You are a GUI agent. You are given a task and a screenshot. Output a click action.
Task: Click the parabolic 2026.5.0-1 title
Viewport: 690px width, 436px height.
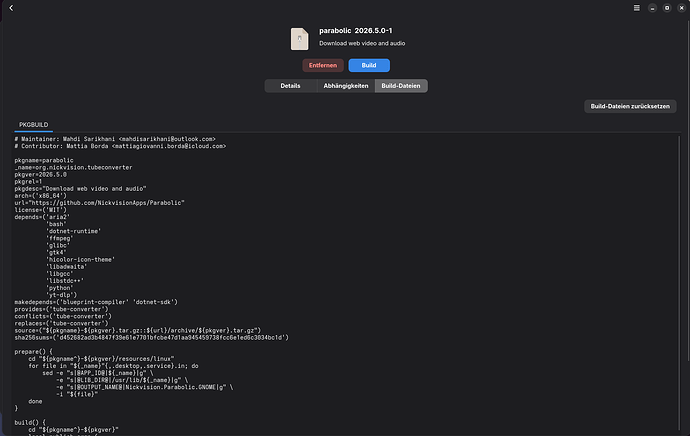[356, 30]
